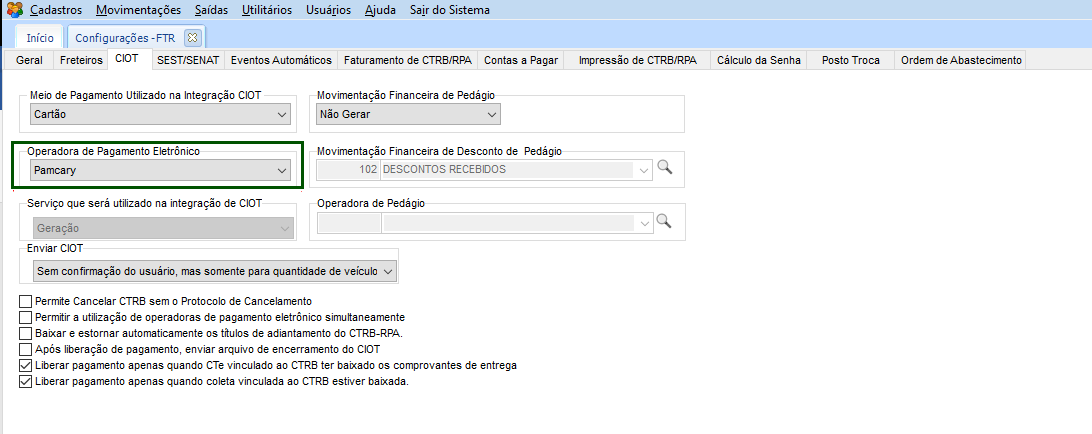Open the Enviar CIOT dropdown
This screenshot has height=434, width=1092.
coord(215,271)
